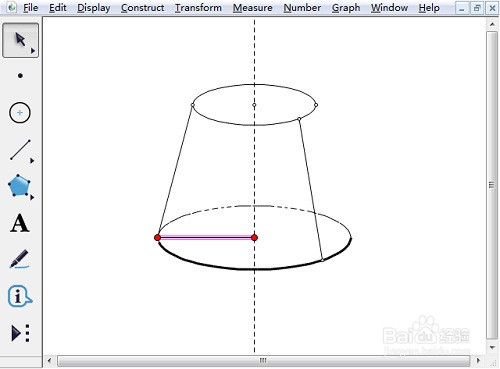Click the horizontal scrollbar thumb
The height and width of the screenshot is (369, 500).
click(263, 360)
